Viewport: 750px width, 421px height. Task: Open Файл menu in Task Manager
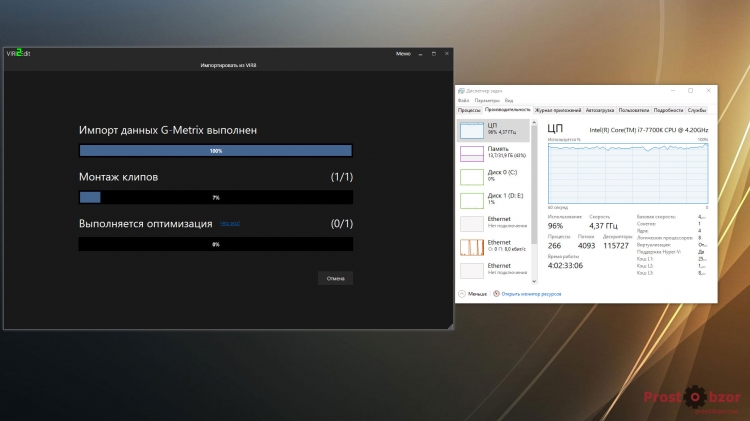(x=463, y=100)
